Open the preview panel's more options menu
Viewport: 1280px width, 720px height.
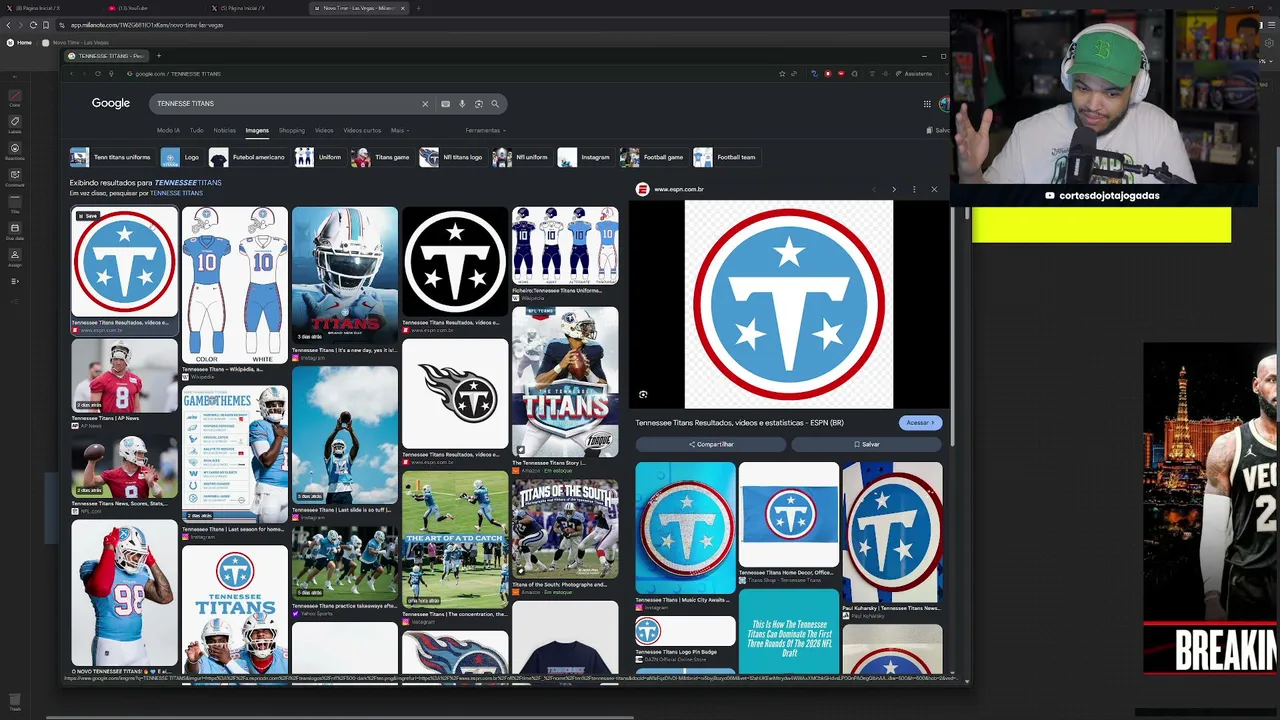(x=914, y=189)
